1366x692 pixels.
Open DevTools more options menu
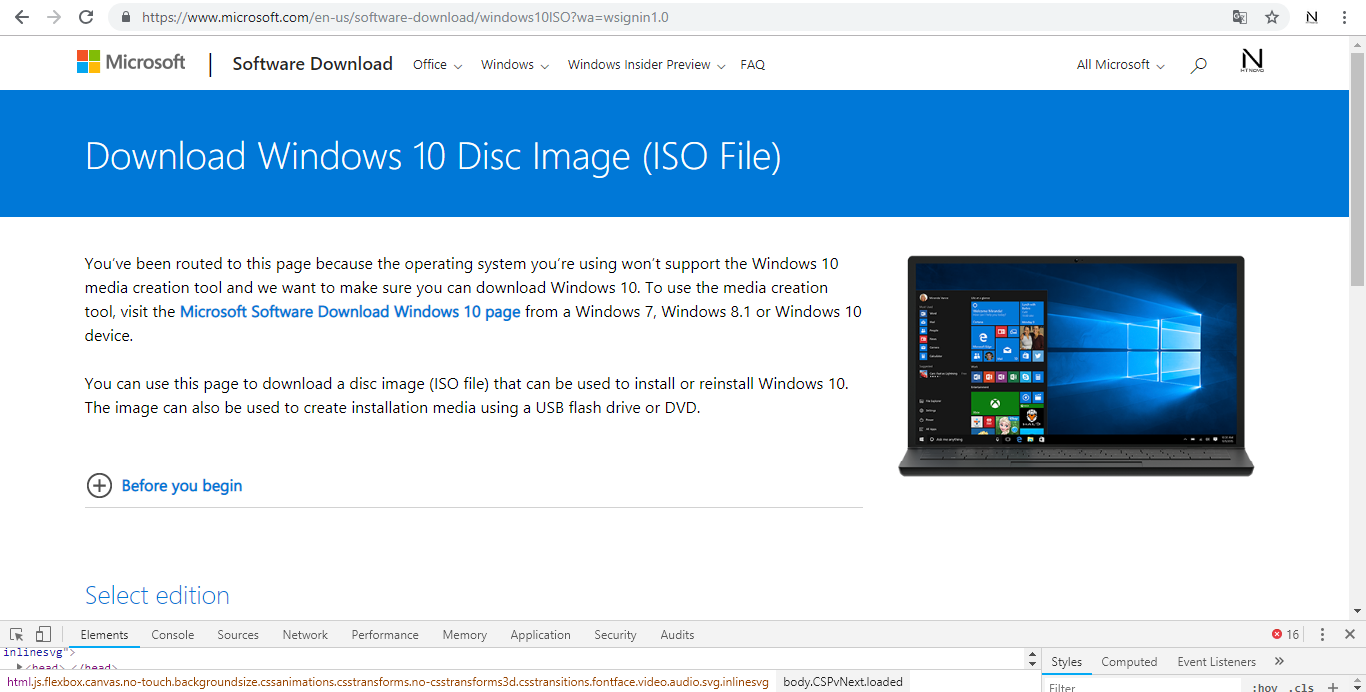(x=1323, y=634)
